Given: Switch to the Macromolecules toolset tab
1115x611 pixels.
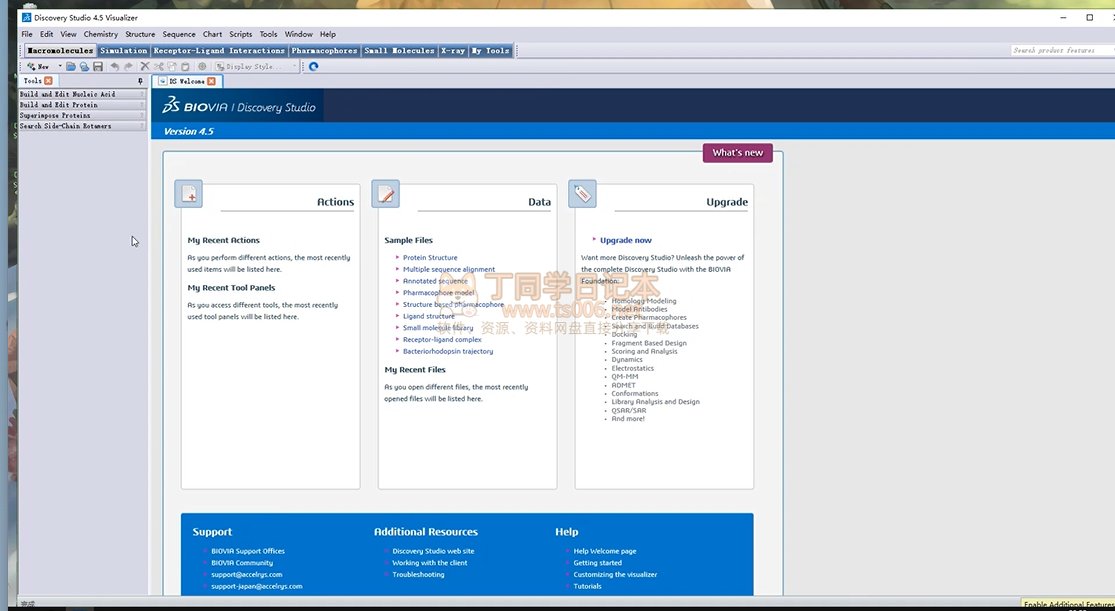Looking at the screenshot, I should (x=60, y=51).
